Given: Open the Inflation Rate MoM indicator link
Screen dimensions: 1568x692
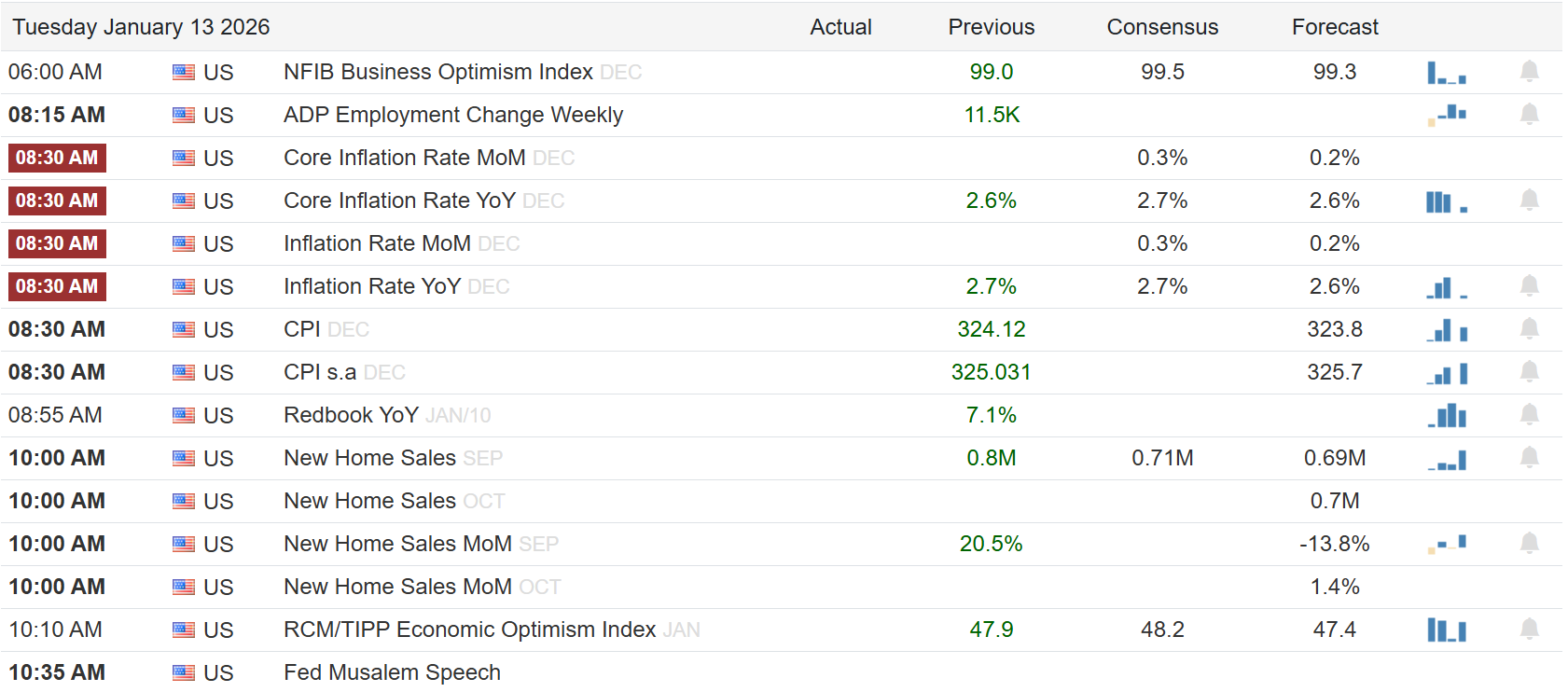Looking at the screenshot, I should [x=377, y=243].
